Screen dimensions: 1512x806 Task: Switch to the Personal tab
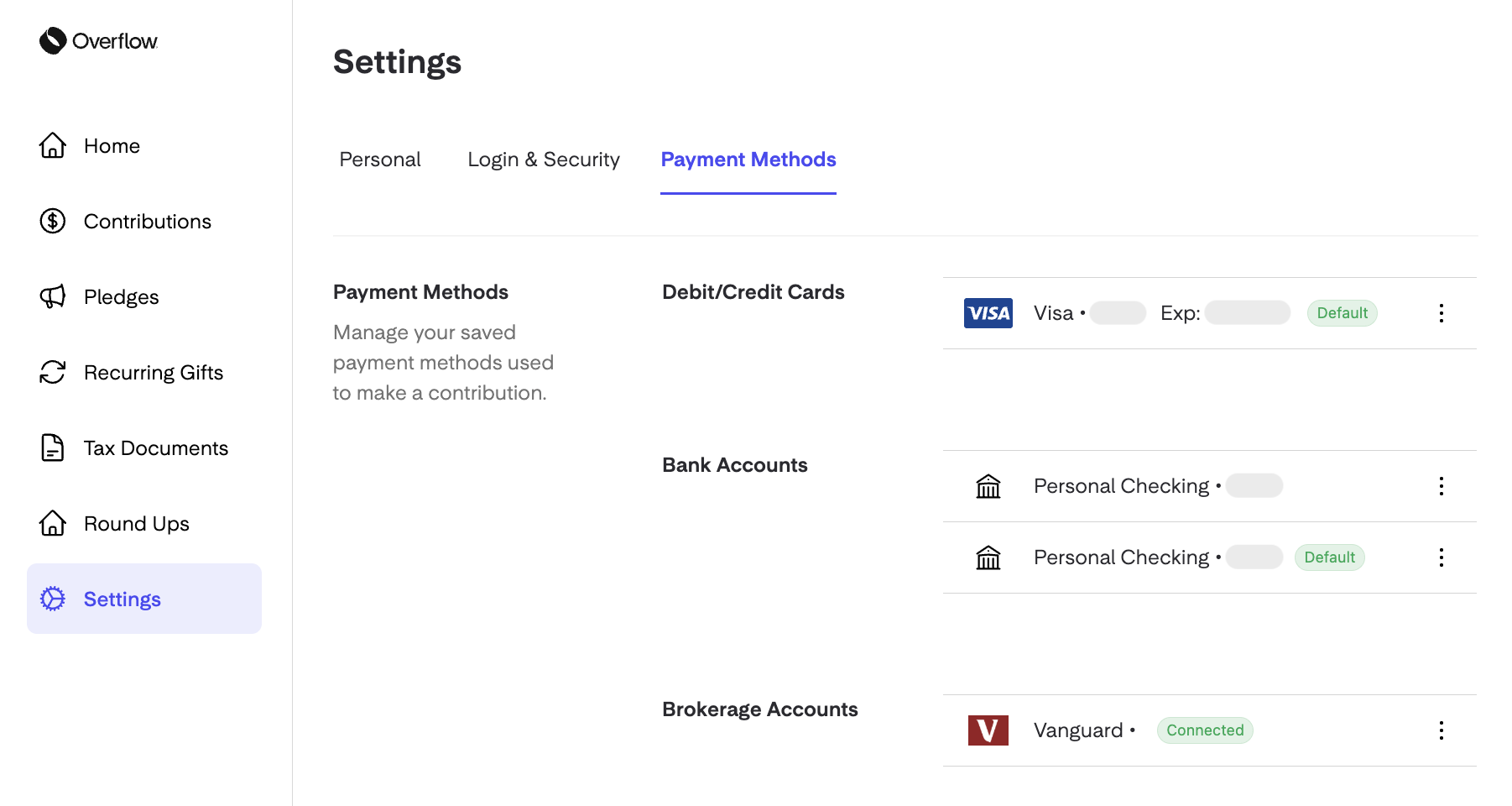pyautogui.click(x=379, y=159)
